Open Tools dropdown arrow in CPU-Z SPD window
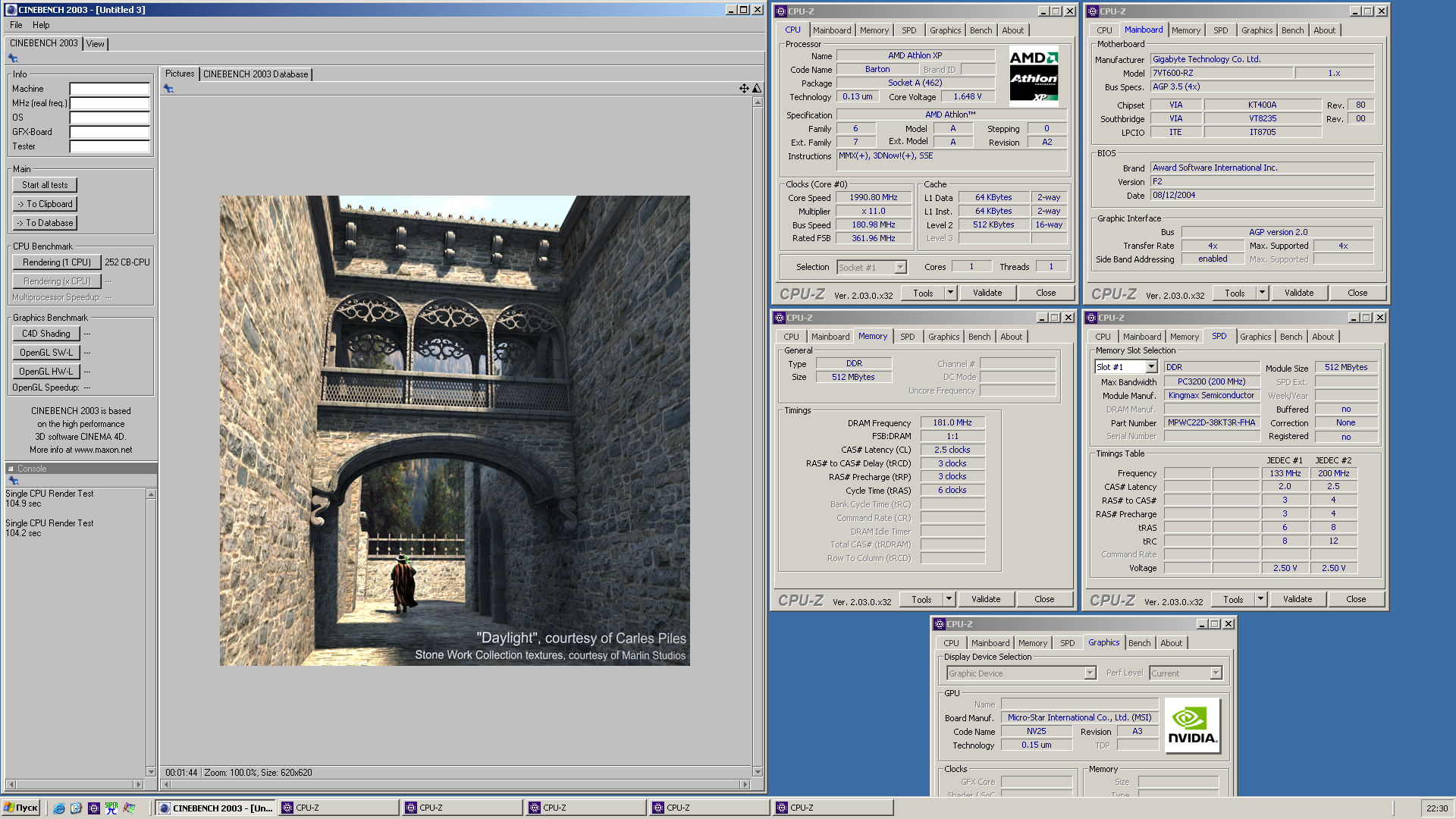The width and height of the screenshot is (1456, 819). (1260, 599)
